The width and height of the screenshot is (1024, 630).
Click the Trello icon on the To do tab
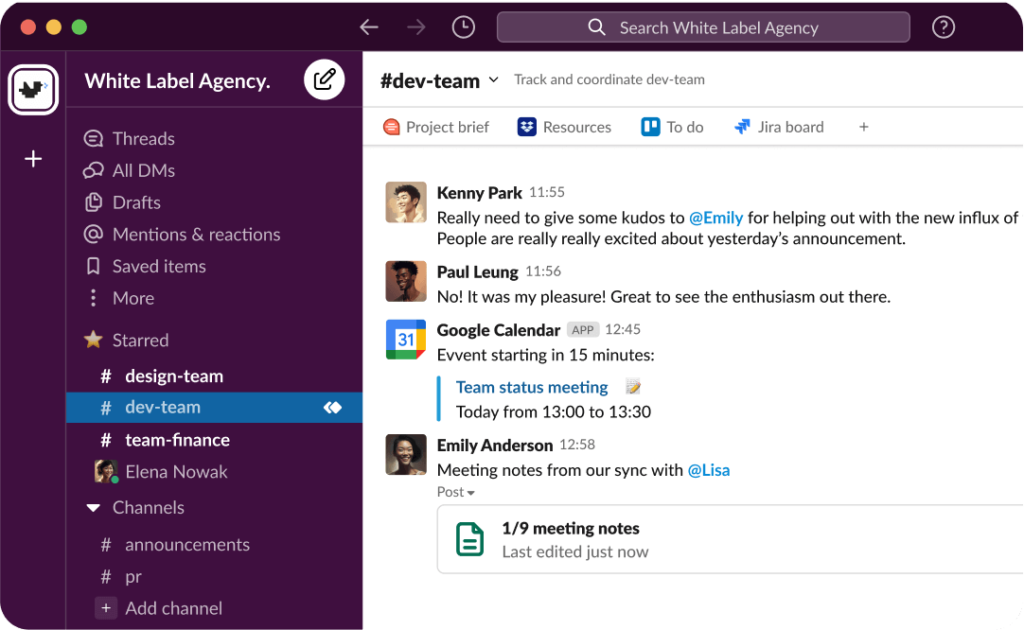650,127
